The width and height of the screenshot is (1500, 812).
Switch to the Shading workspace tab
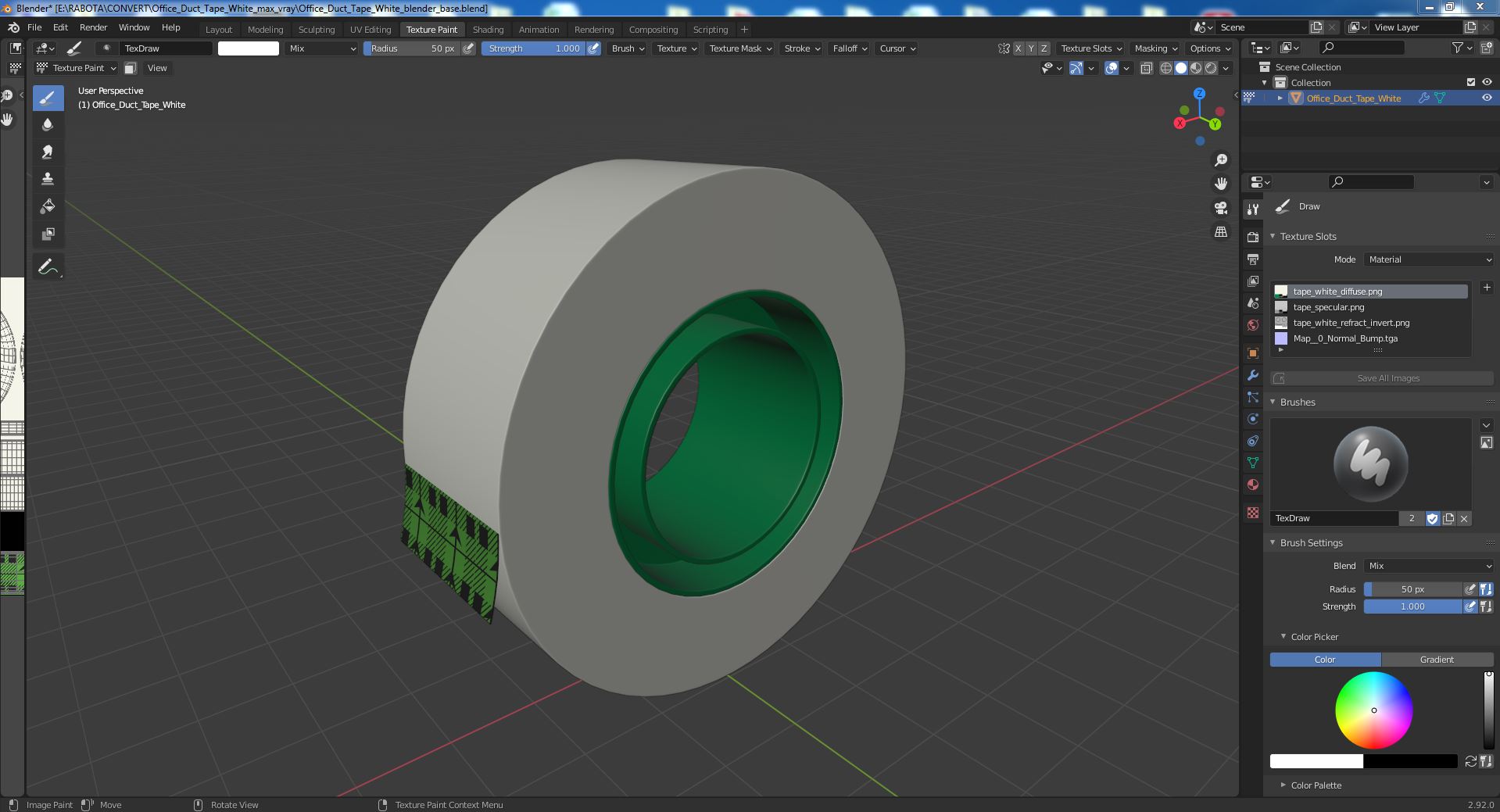pos(488,30)
